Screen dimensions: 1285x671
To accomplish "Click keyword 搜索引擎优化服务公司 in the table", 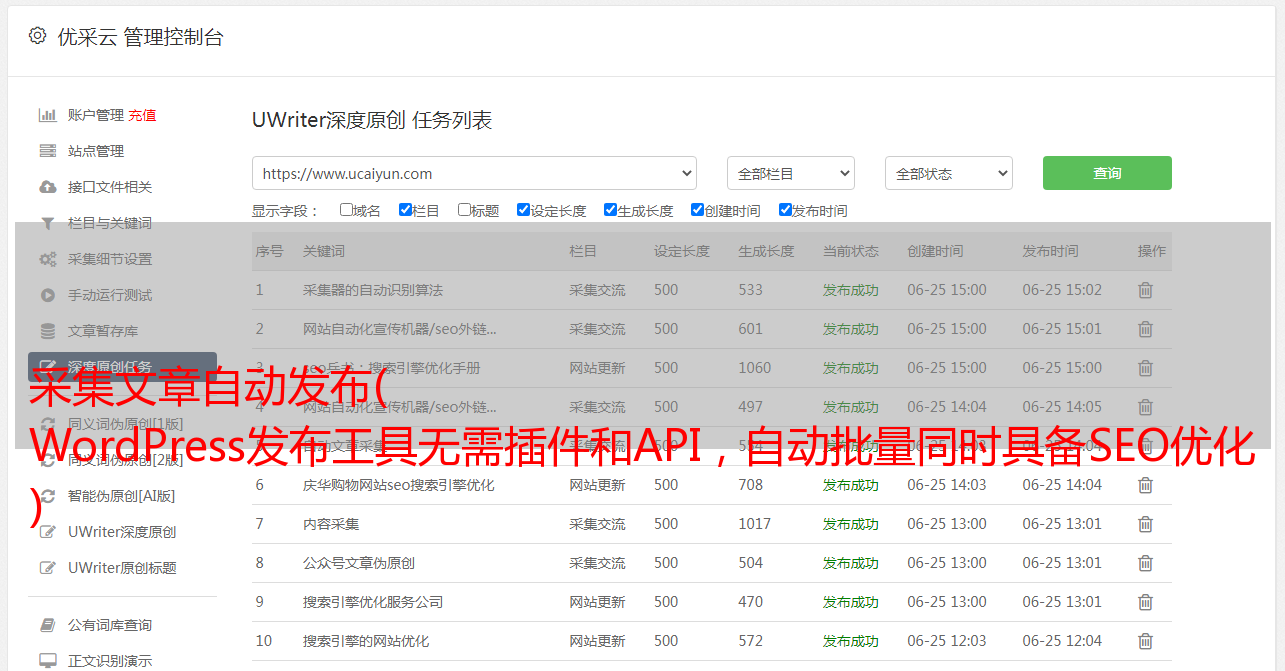I will (x=372, y=602).
